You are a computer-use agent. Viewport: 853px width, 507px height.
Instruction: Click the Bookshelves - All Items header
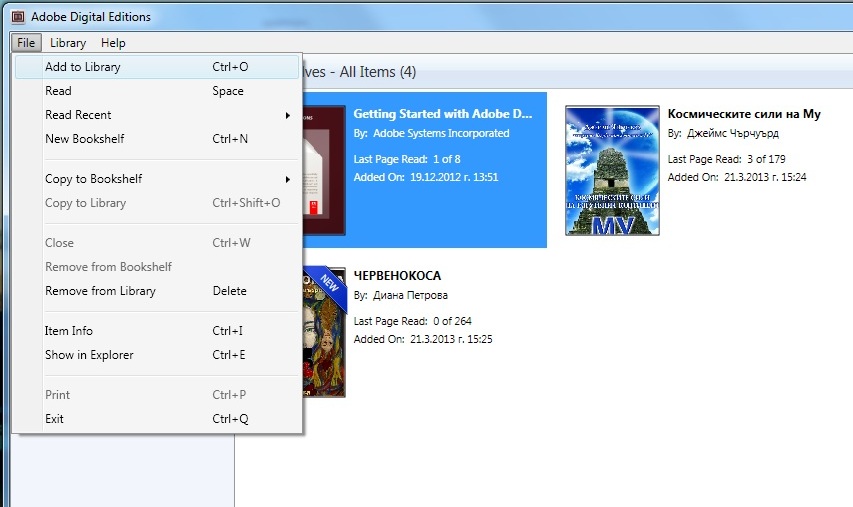(360, 72)
